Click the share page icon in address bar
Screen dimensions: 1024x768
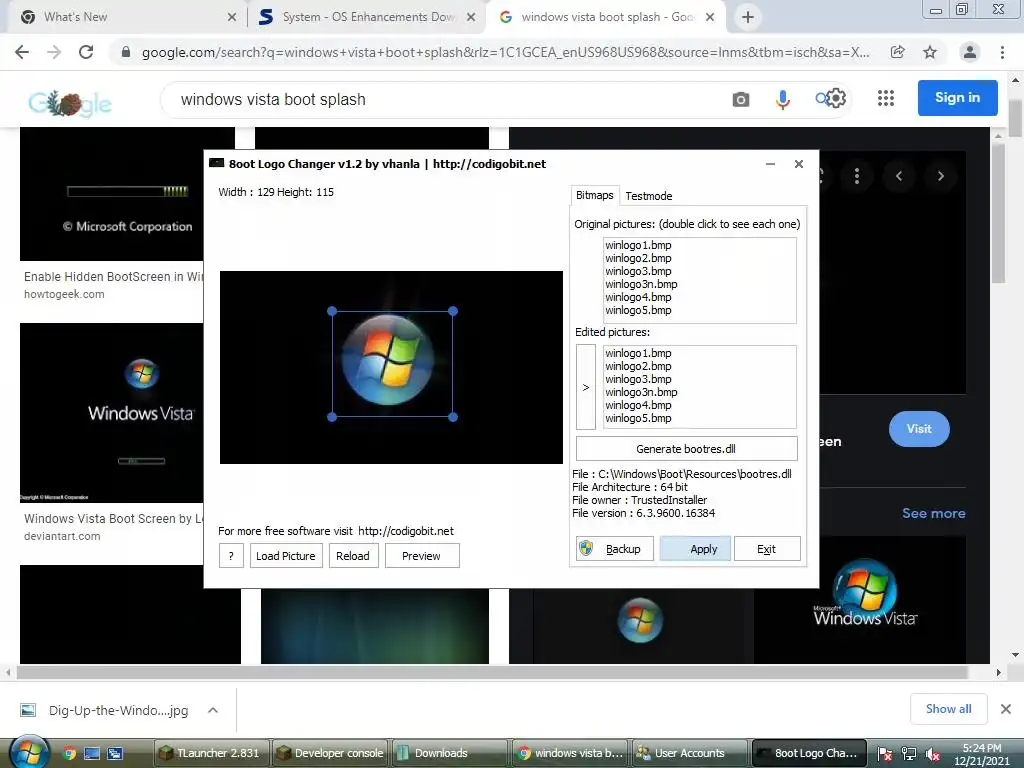click(x=898, y=52)
